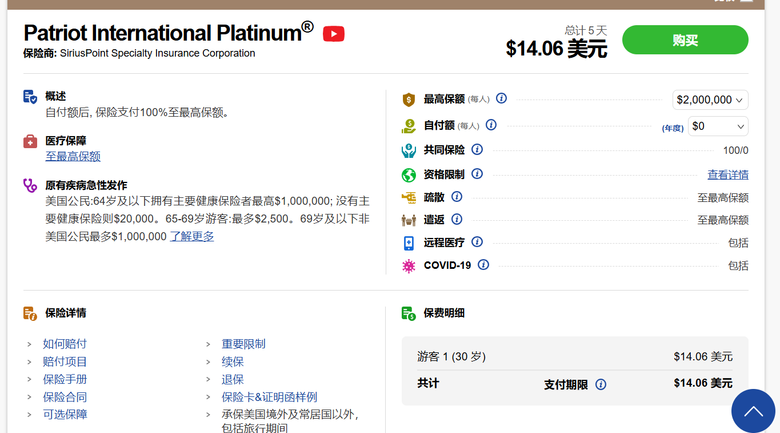Screen dimensions: 780x433
Task: Open 了解更多 about pre-existing conditions
Action: point(192,236)
